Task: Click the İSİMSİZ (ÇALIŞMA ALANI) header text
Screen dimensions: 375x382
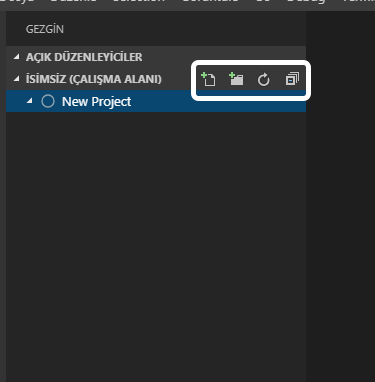Action: coord(94,79)
